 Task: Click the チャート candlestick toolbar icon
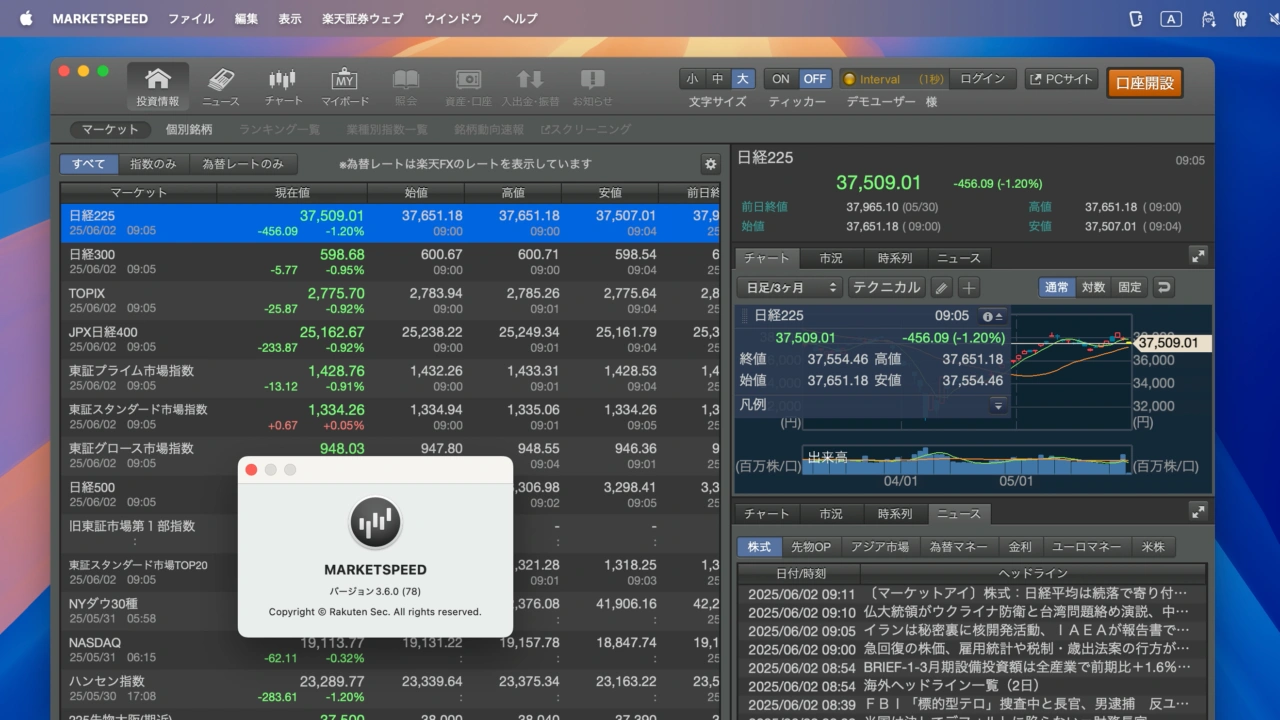(283, 87)
